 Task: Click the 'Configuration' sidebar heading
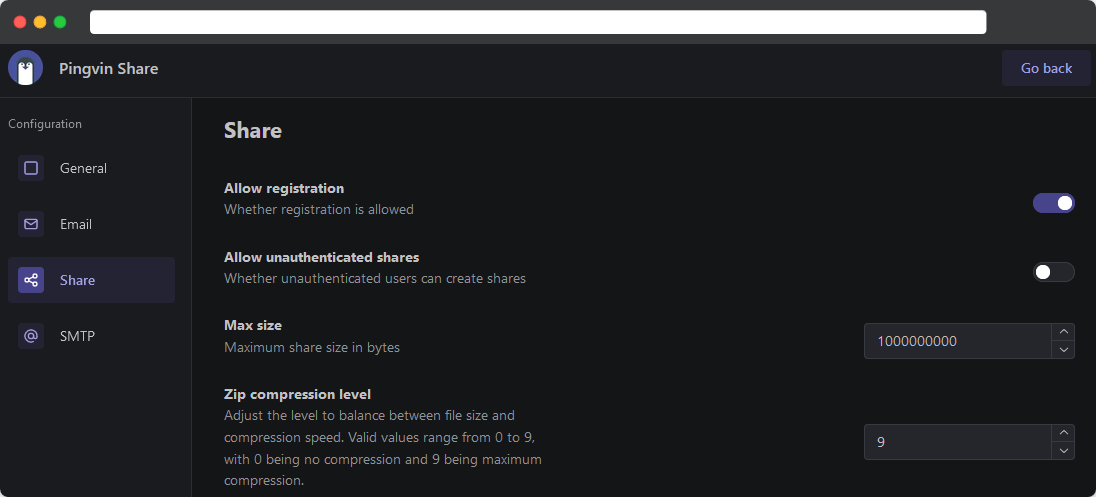tap(45, 124)
